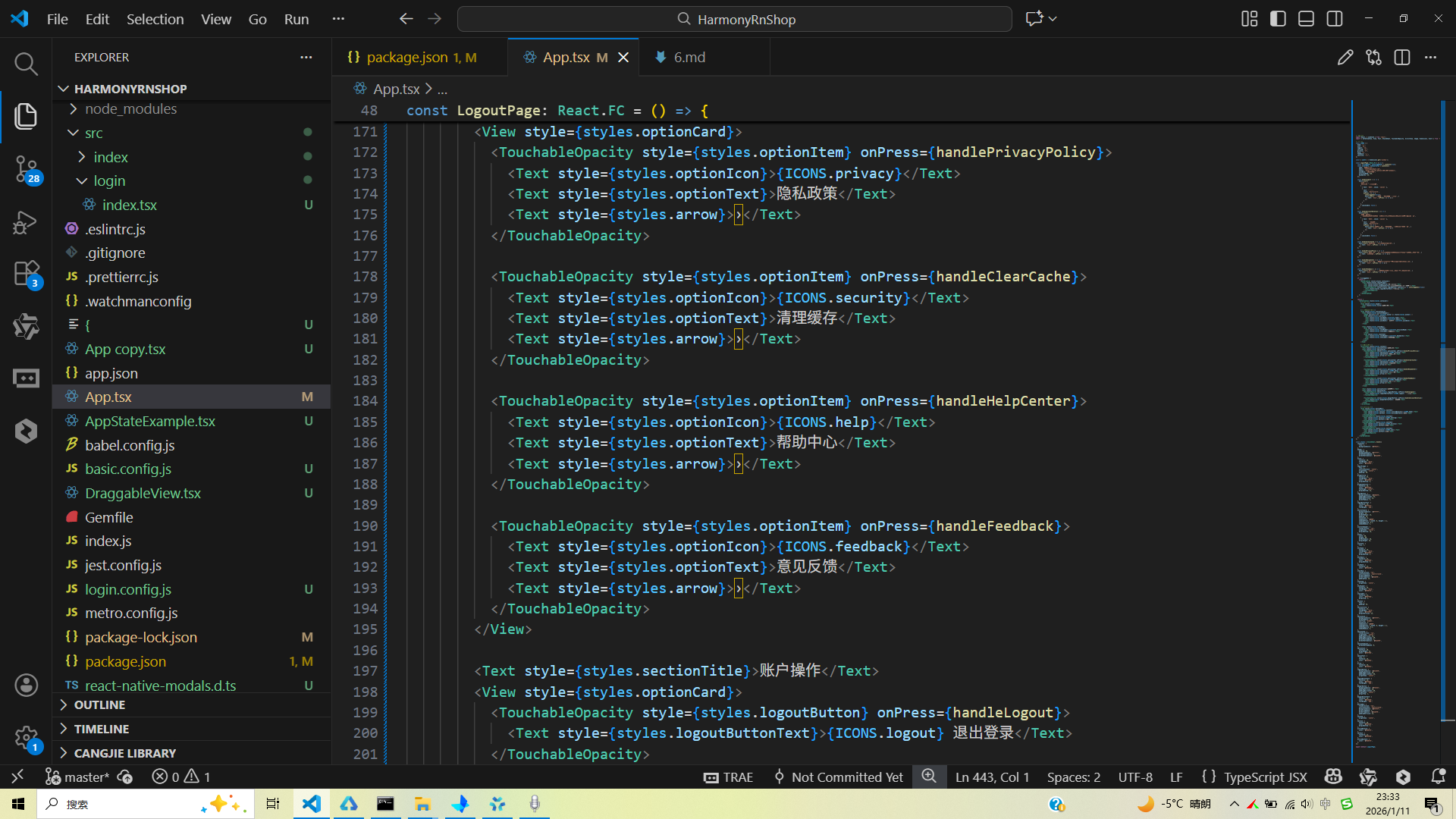Image resolution: width=1456 pixels, height=819 pixels.
Task: Expand the OUTLINE section
Action: (x=99, y=705)
